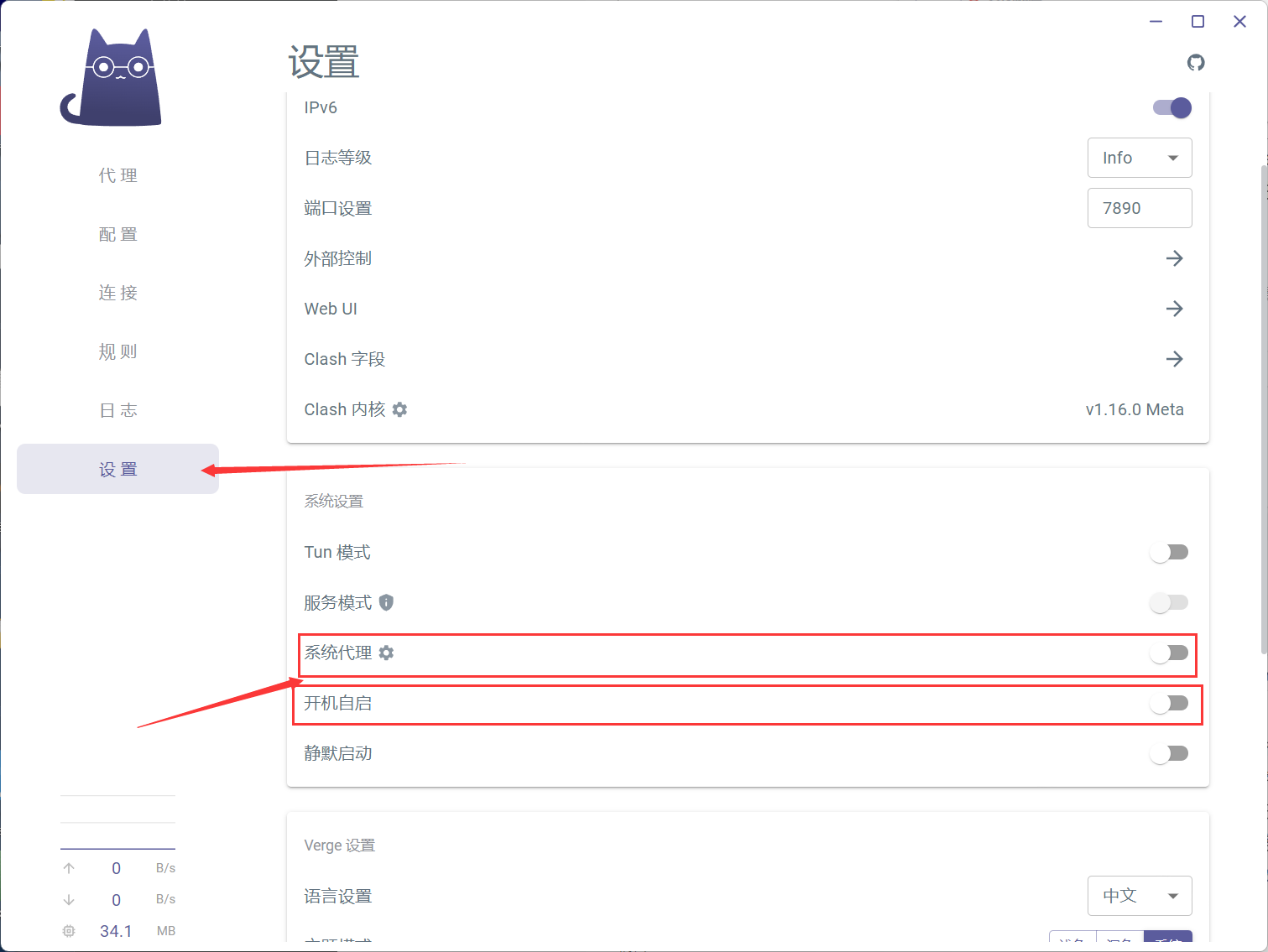Open the gear icon beside 系统代理
Image resolution: width=1268 pixels, height=952 pixels.
(386, 653)
